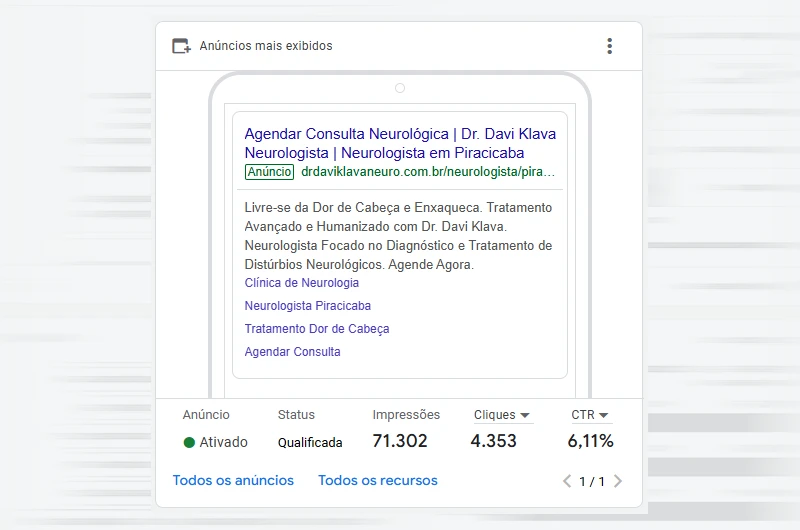Click the Anúncios mais exibidos card title
Image resolution: width=800 pixels, height=530 pixels.
[x=266, y=46]
